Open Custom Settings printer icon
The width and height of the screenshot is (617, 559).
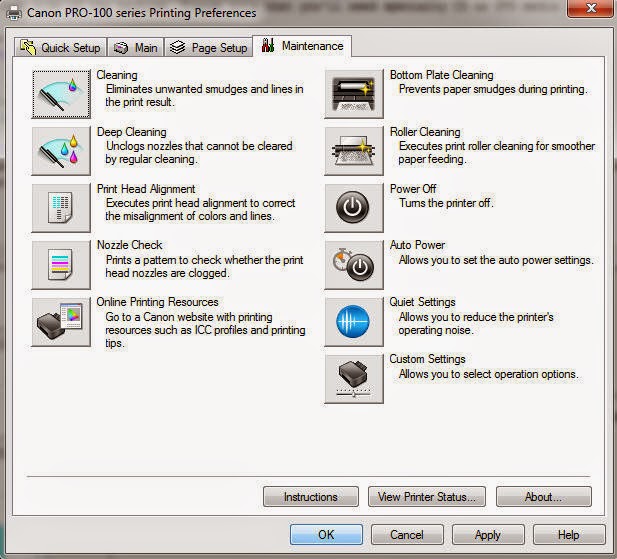tap(354, 379)
